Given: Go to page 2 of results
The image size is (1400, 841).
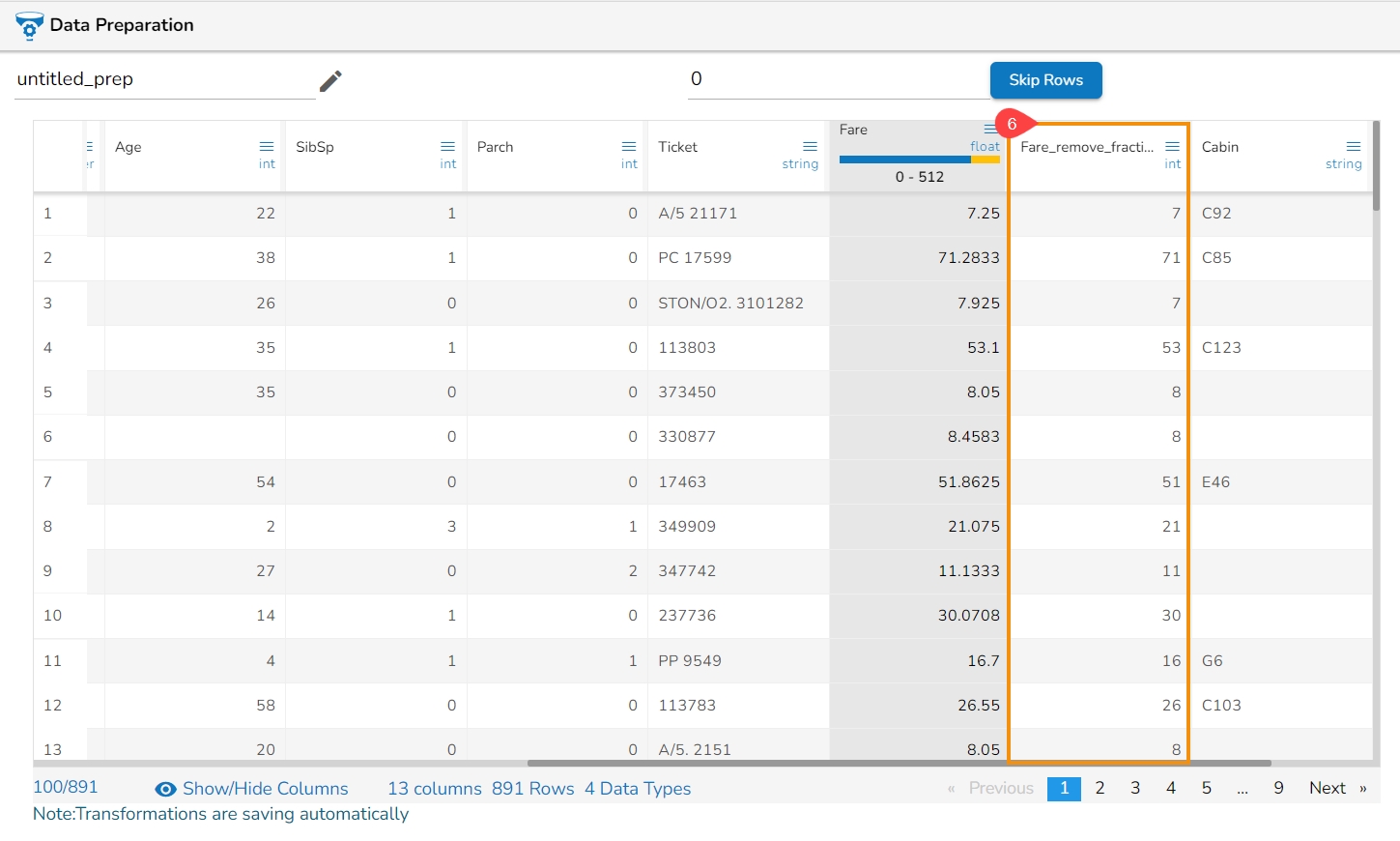Looking at the screenshot, I should click(1100, 789).
